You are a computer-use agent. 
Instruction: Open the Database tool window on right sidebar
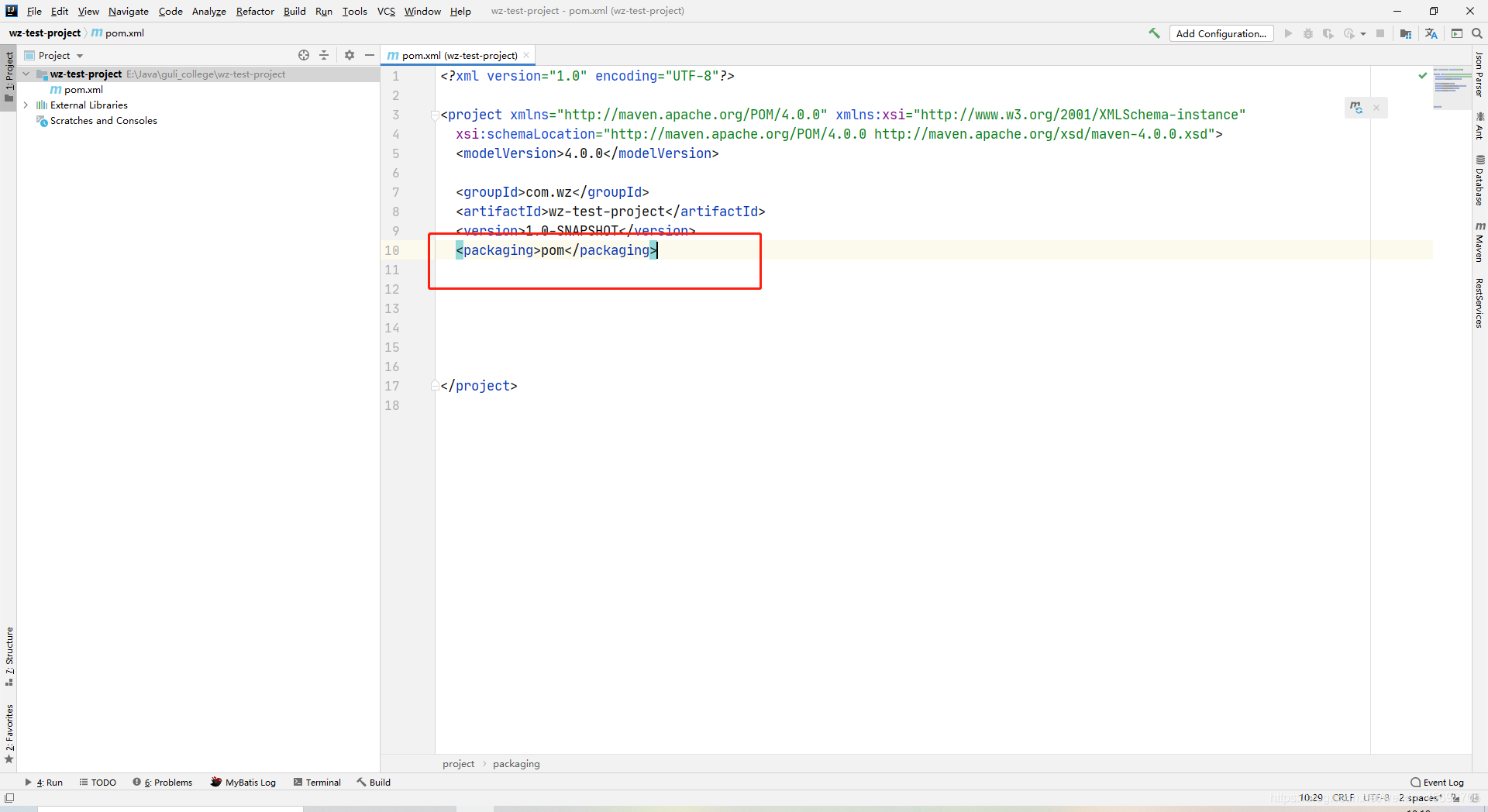pyautogui.click(x=1479, y=180)
